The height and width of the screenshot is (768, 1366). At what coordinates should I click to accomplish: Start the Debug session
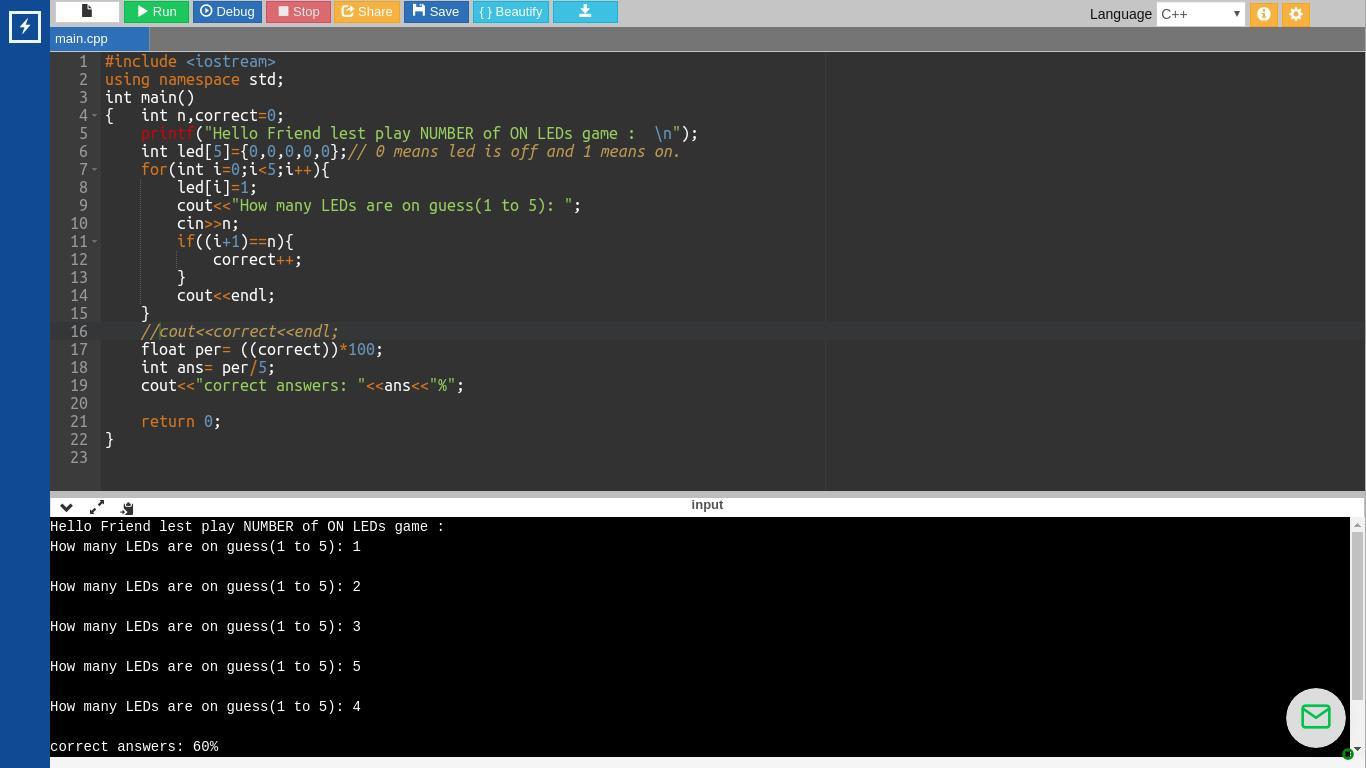(x=227, y=12)
